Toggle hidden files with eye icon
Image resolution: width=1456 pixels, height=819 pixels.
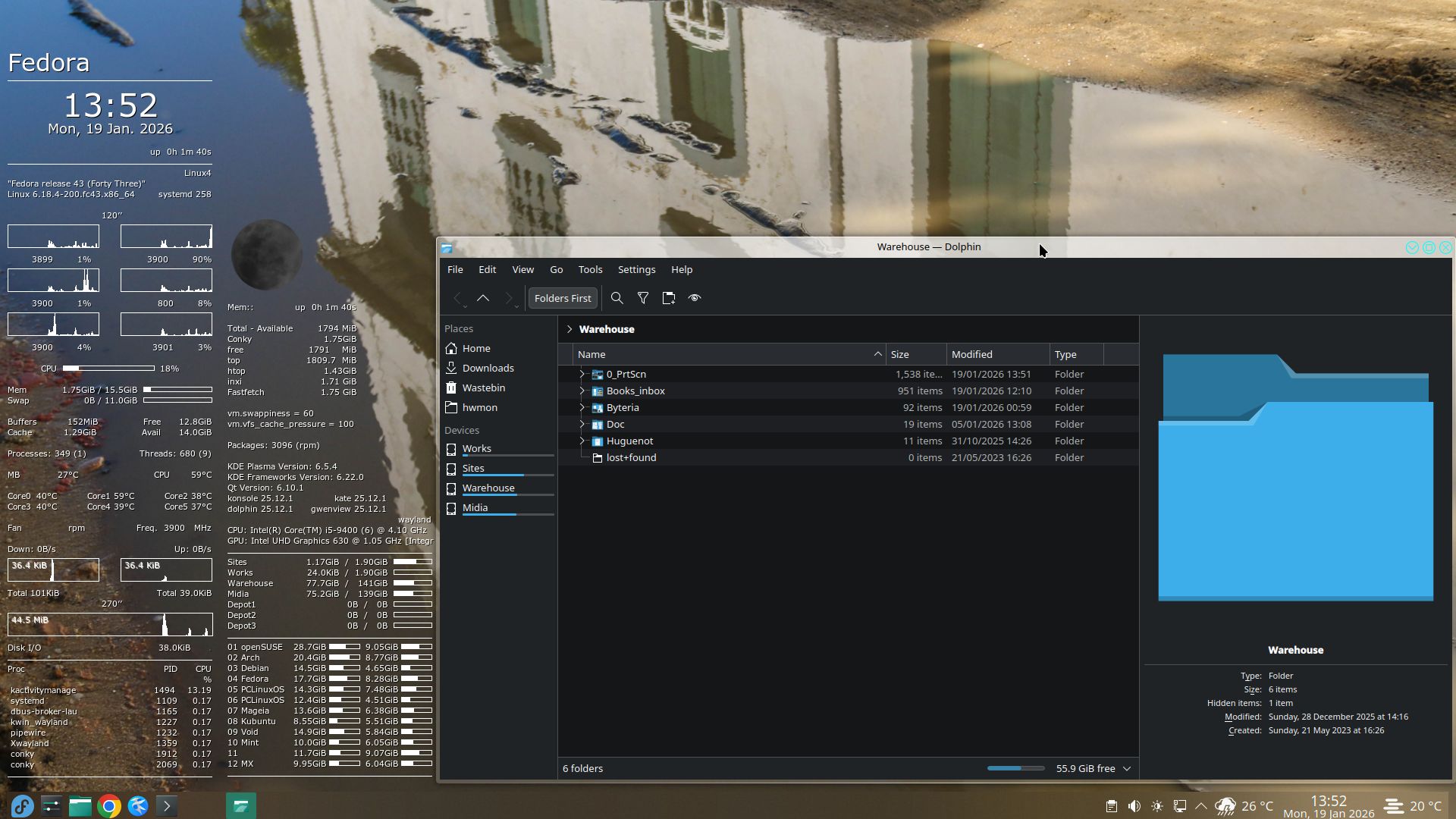695,298
